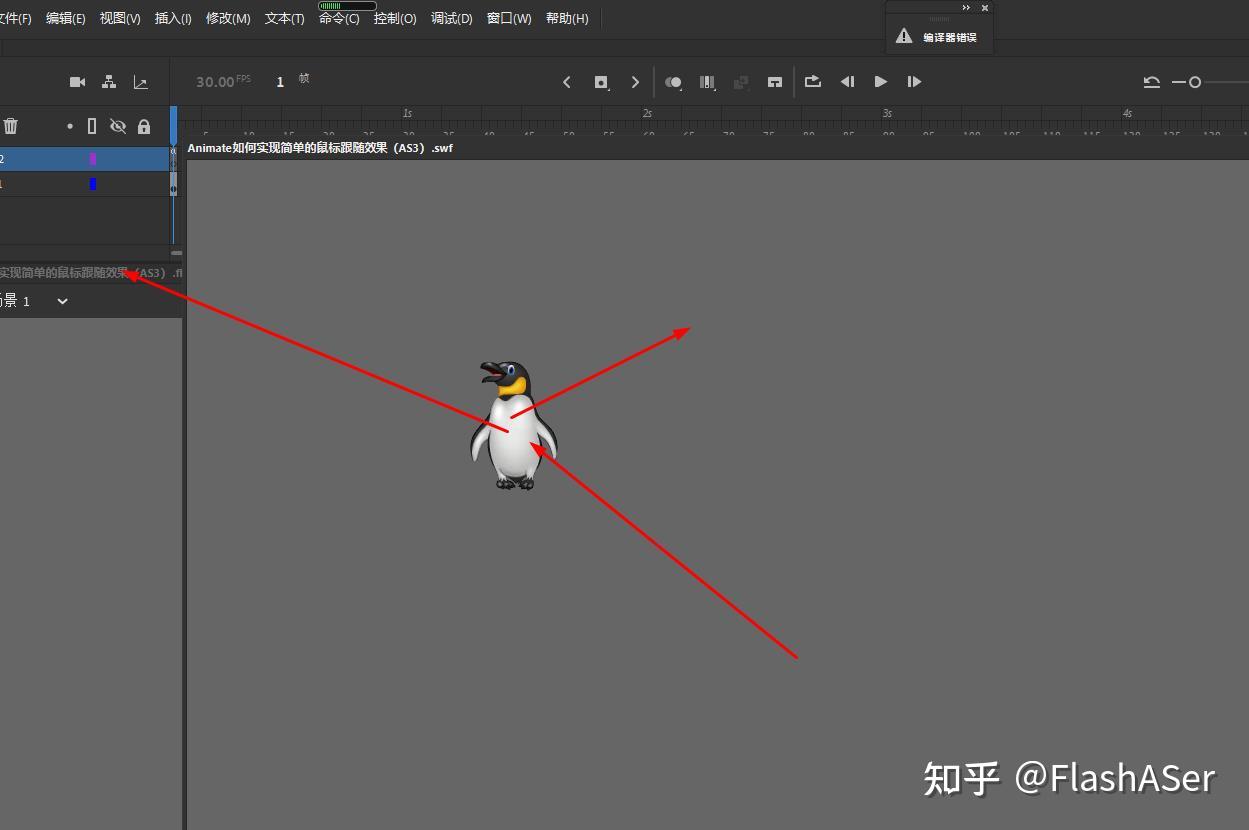Open the scene 1 dropdown chevron

[x=62, y=301]
